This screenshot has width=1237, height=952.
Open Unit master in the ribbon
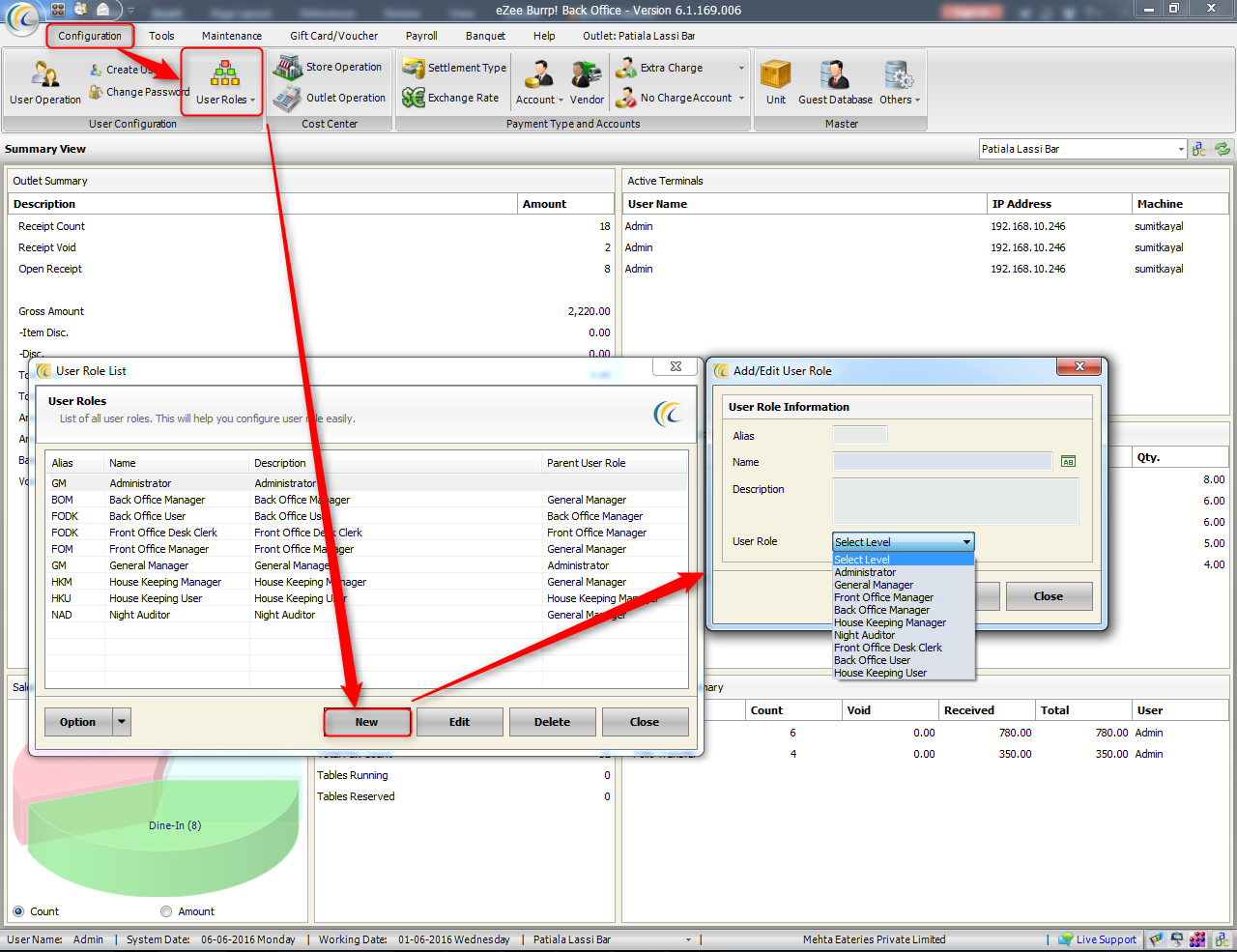tap(776, 83)
